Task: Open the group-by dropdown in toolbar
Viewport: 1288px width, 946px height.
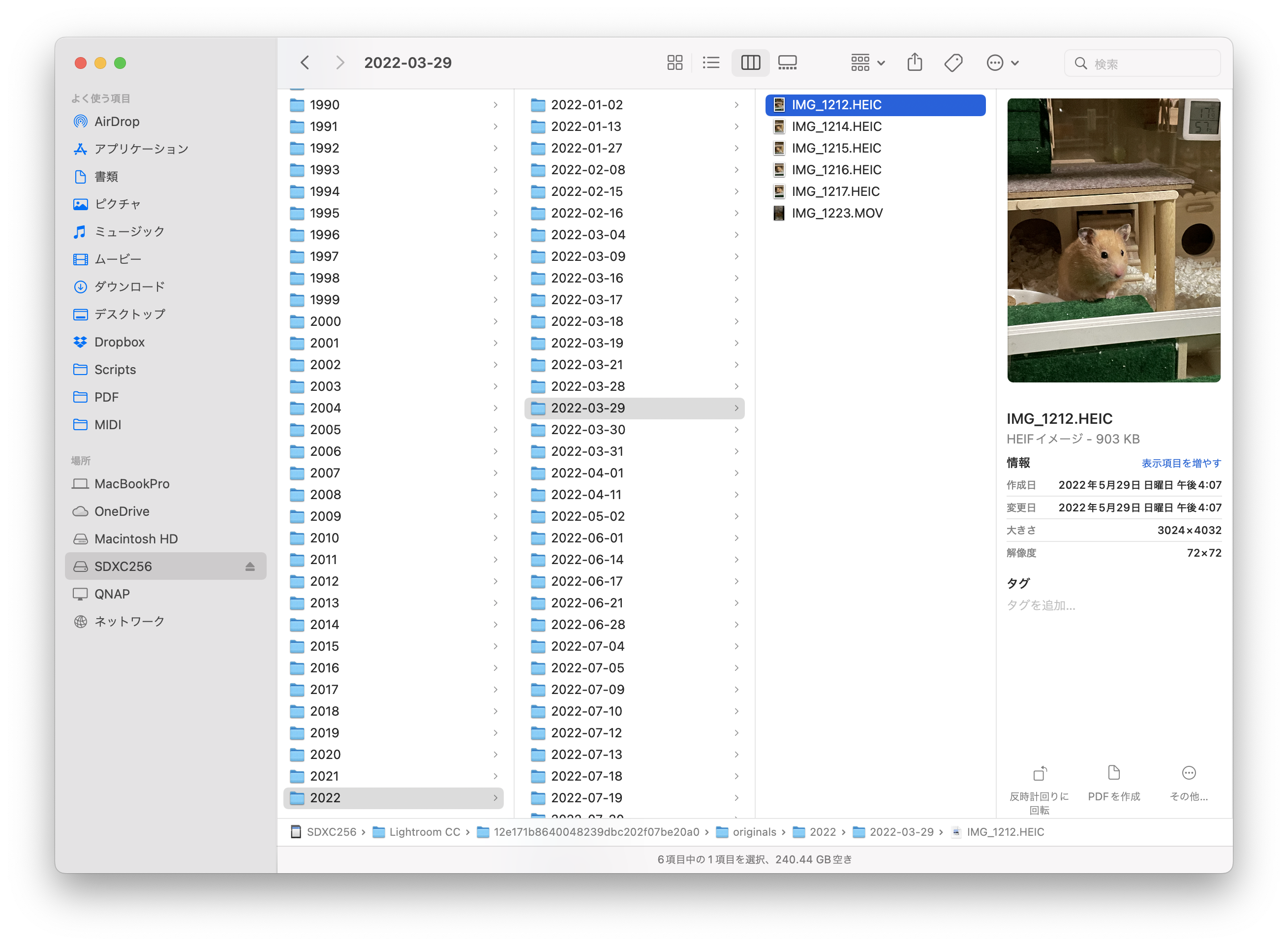Action: pyautogui.click(x=867, y=63)
